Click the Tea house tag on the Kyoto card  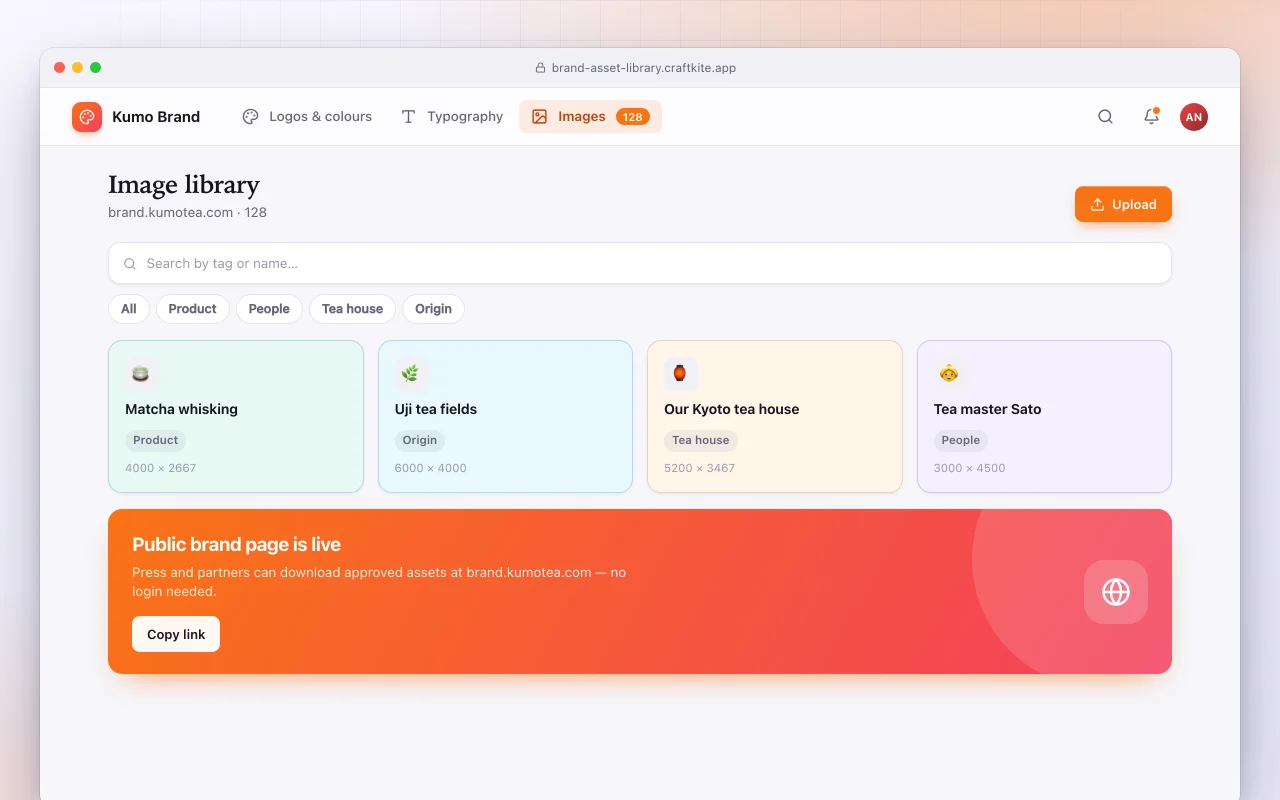701,440
